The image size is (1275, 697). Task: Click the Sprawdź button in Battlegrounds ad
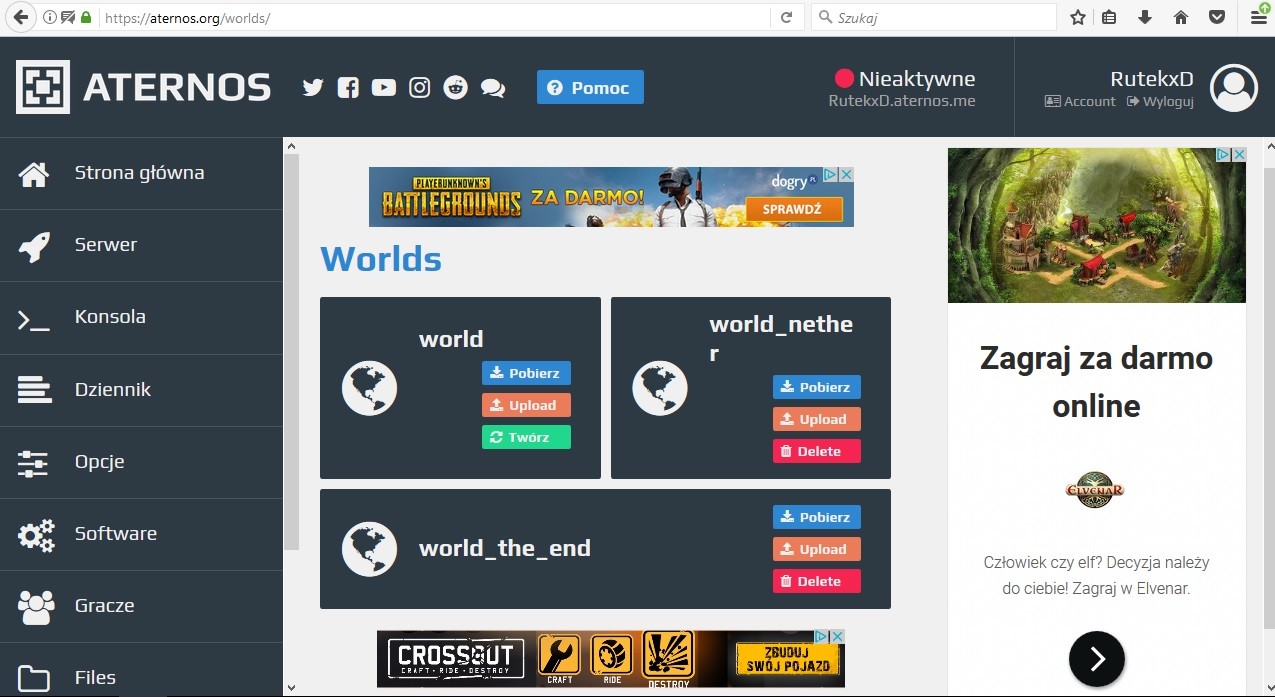pos(792,210)
